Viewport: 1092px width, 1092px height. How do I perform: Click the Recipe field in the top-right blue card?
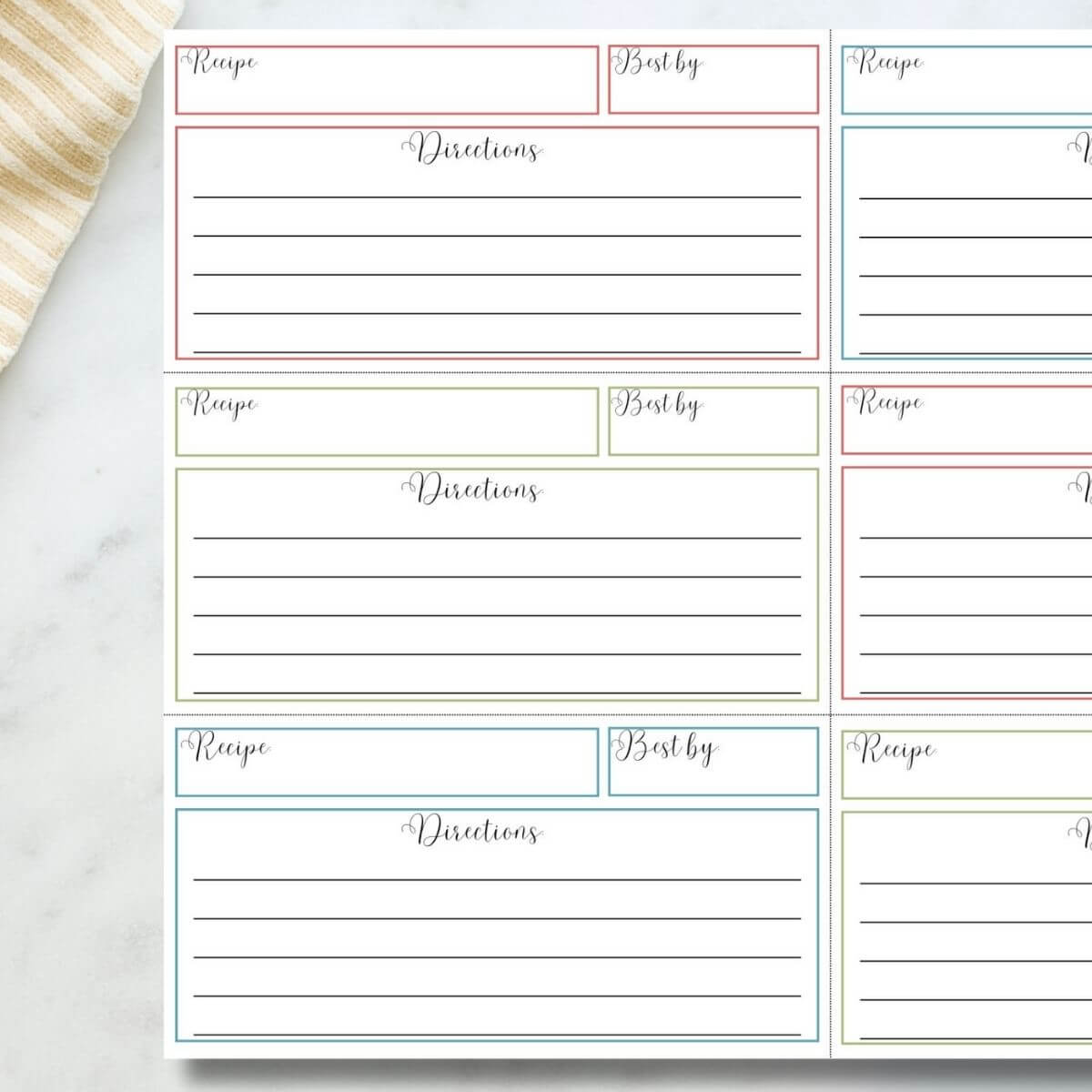click(x=966, y=80)
